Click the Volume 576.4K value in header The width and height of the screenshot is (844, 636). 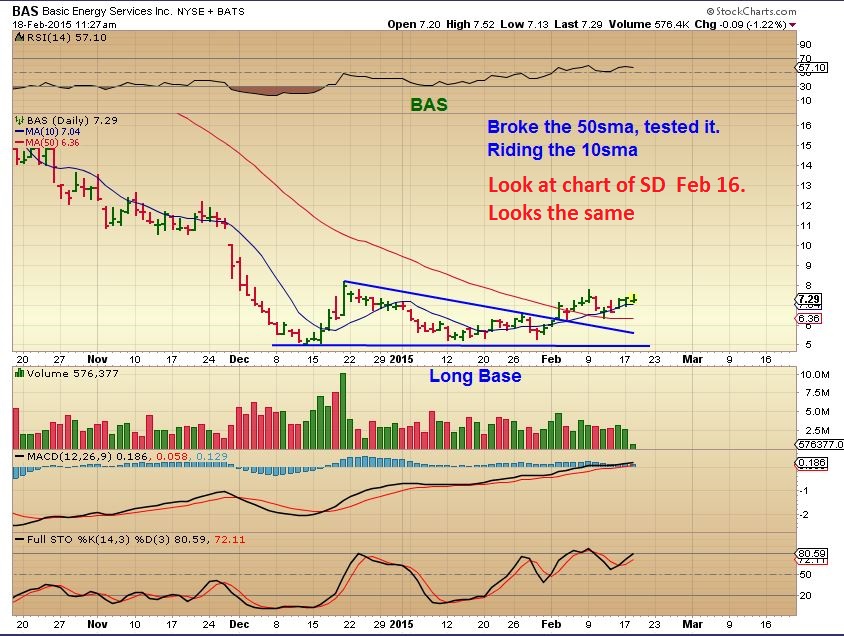point(649,25)
